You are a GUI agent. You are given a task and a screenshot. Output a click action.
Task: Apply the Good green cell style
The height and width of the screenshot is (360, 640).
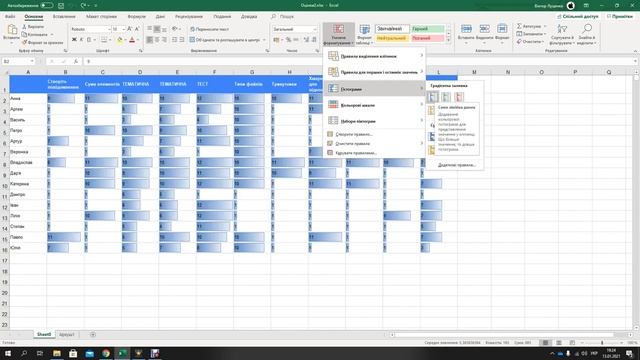(427, 29)
